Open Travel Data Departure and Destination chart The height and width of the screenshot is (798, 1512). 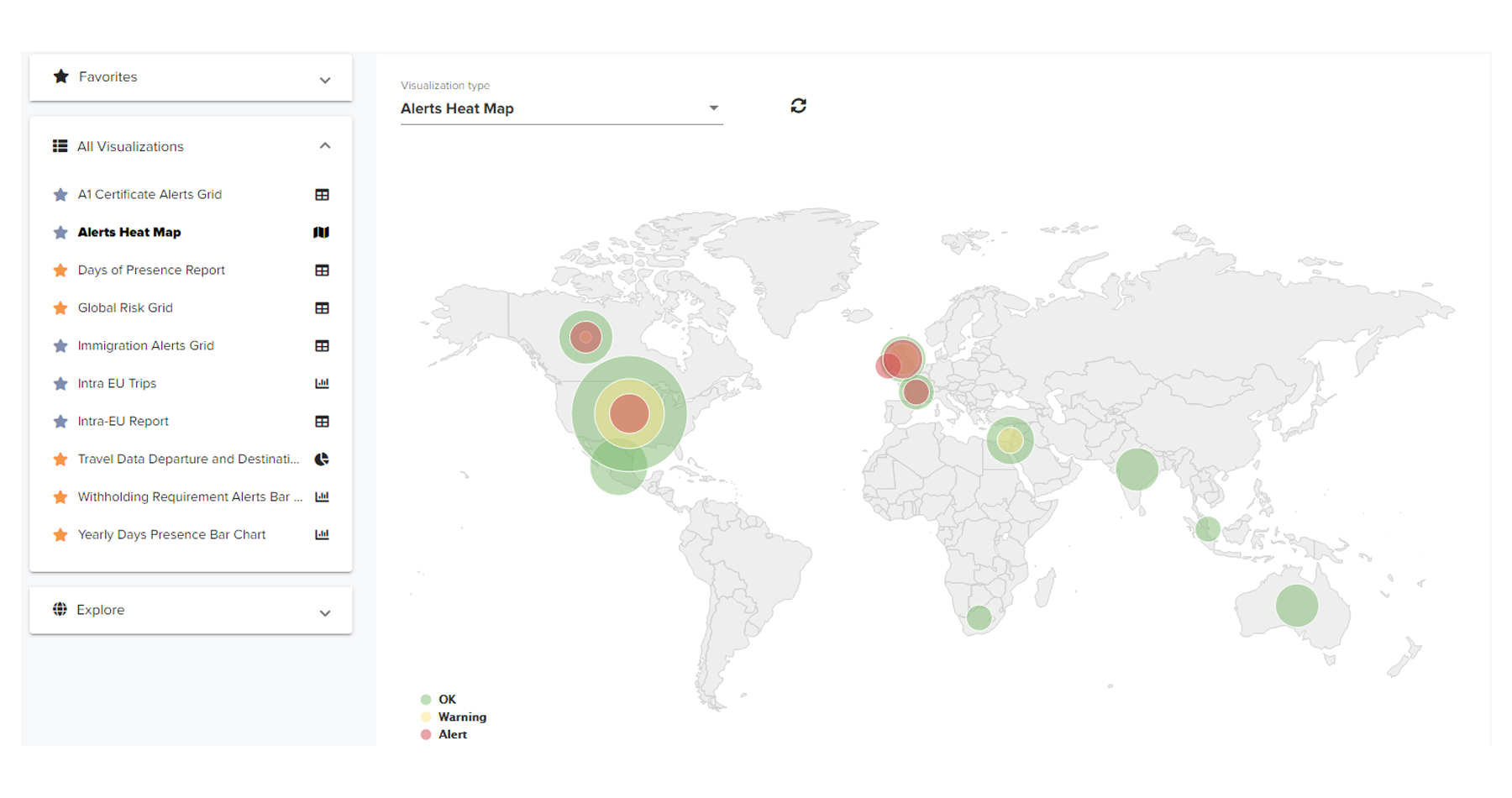pos(188,459)
